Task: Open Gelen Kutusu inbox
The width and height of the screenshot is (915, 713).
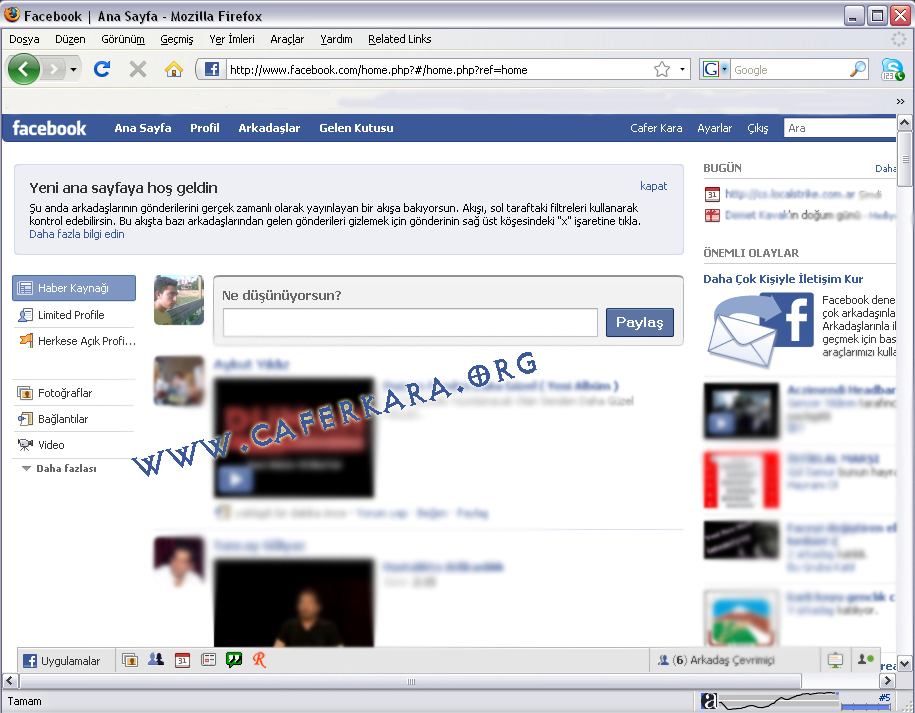Action: [x=356, y=128]
